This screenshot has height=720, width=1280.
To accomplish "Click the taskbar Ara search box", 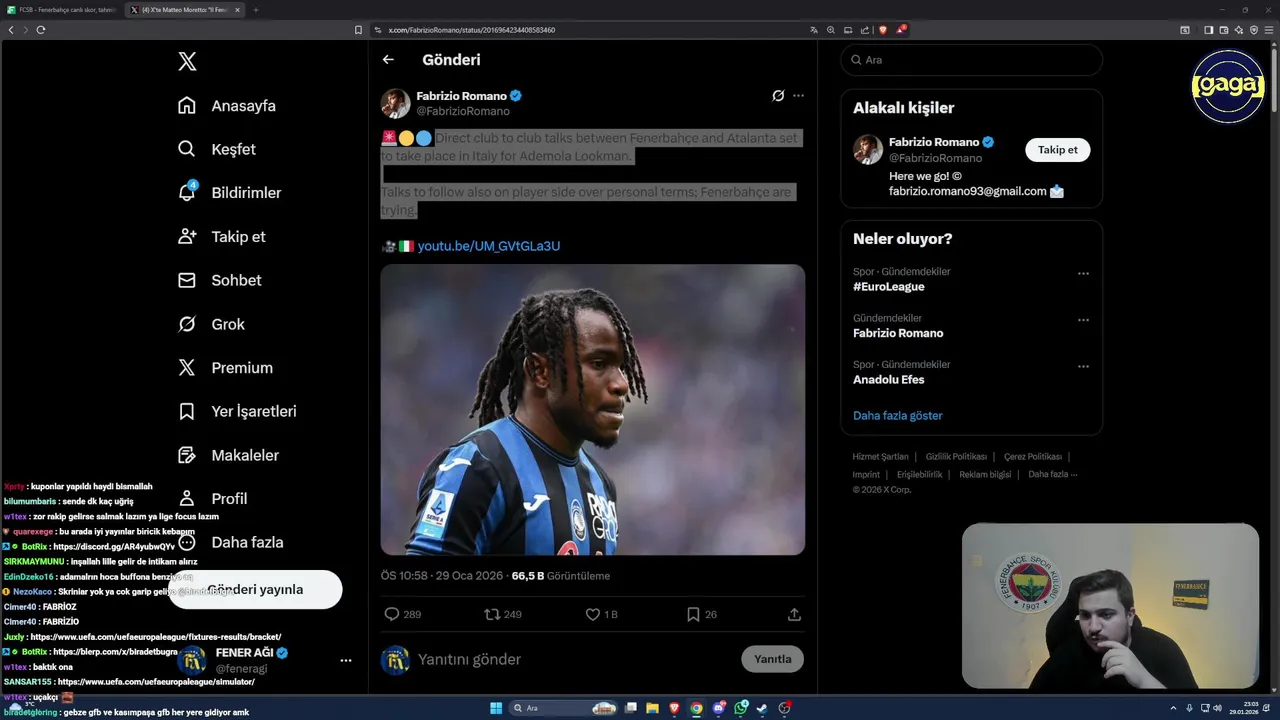I will coord(563,708).
